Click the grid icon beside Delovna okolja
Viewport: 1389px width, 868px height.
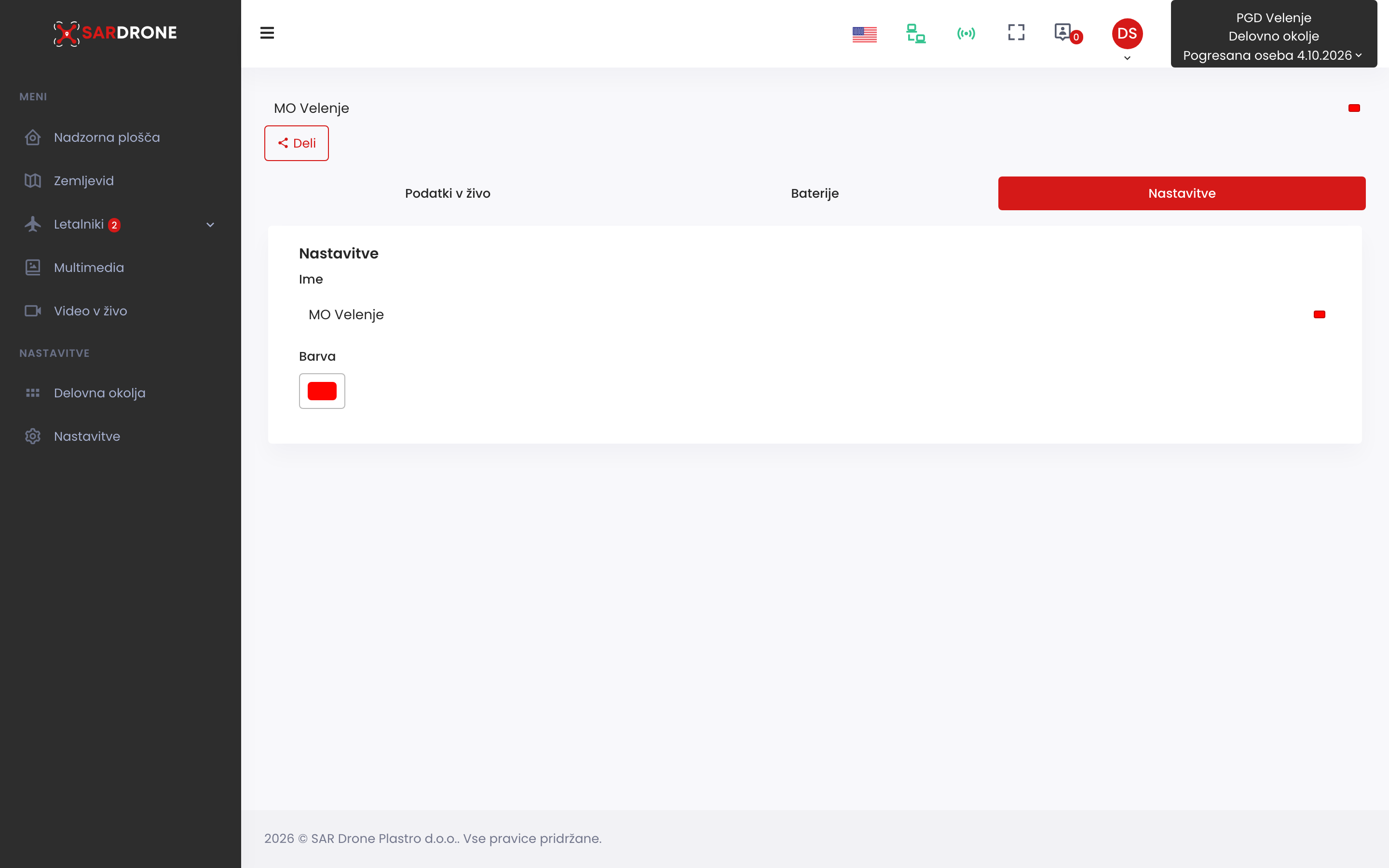33,393
